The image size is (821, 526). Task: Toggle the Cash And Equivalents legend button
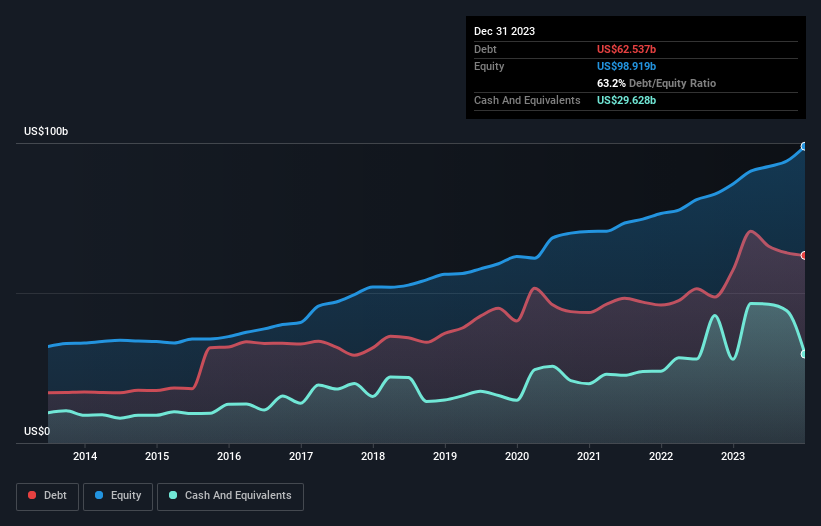(x=230, y=496)
